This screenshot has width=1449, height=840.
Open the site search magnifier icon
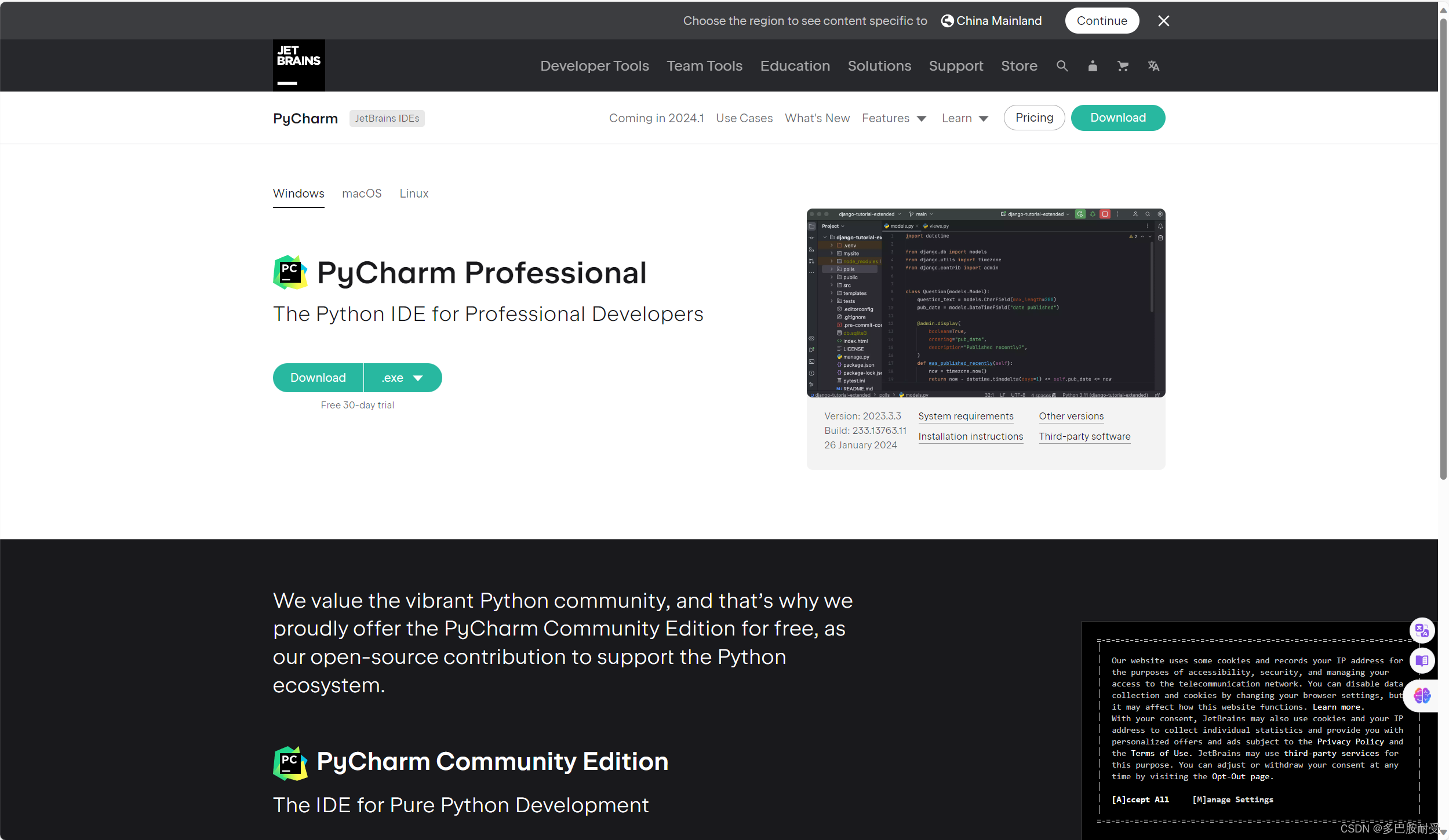pyautogui.click(x=1062, y=66)
